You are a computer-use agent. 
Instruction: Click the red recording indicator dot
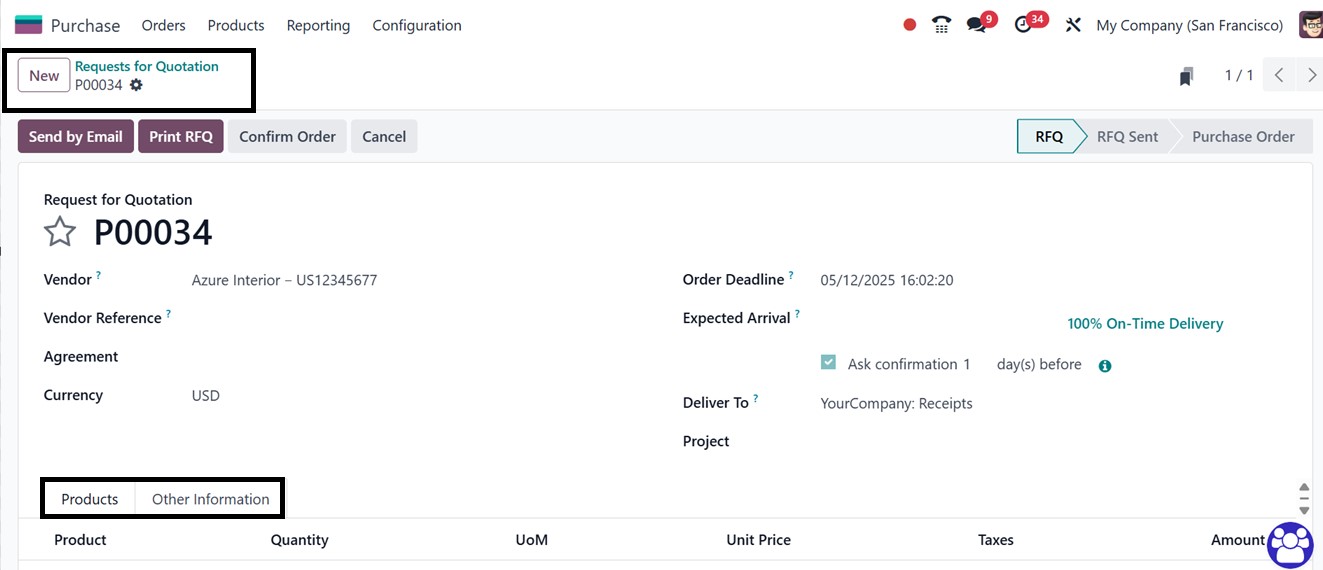tap(909, 25)
